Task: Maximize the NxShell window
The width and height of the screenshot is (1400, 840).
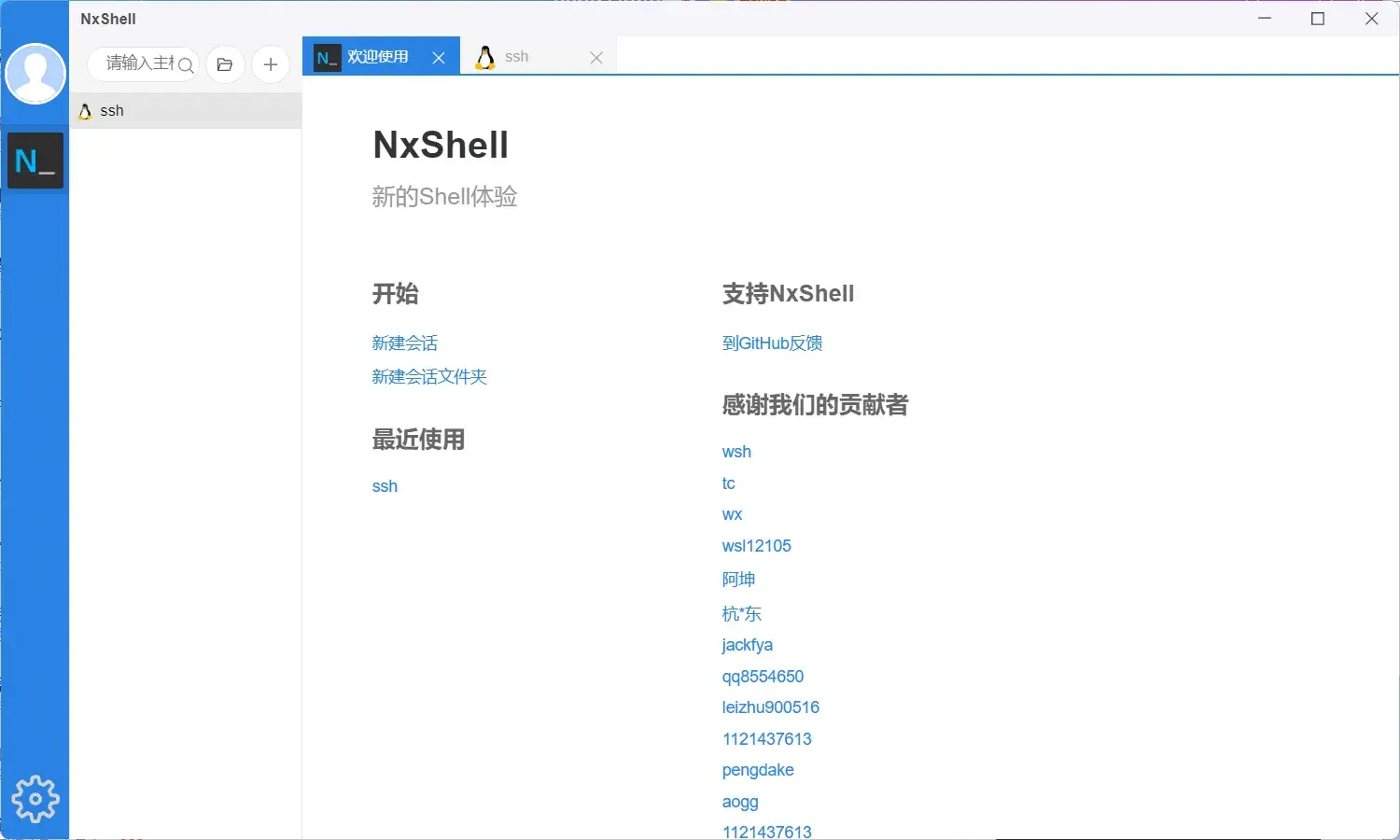Action: click(x=1318, y=19)
